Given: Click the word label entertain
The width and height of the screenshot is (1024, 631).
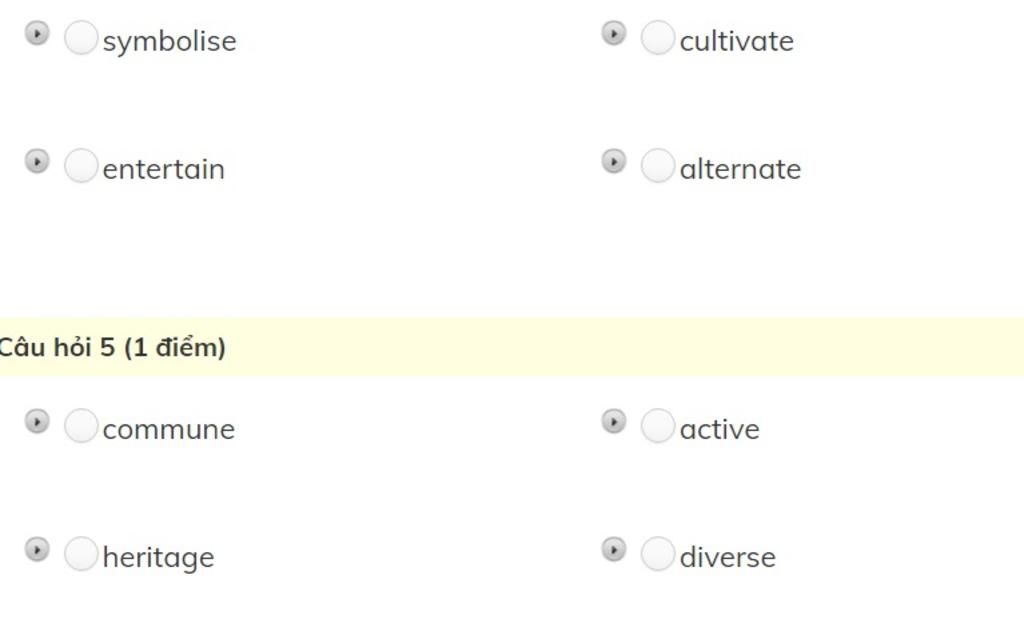Looking at the screenshot, I should tap(164, 169).
